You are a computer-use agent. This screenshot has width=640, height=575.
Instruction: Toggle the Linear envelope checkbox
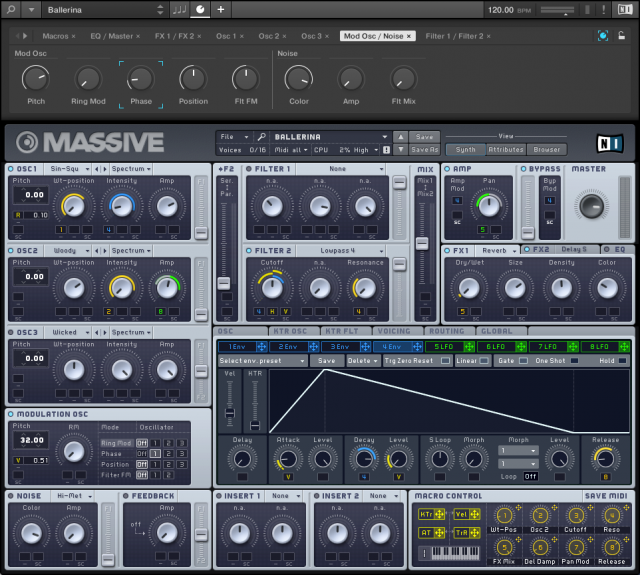pos(485,360)
